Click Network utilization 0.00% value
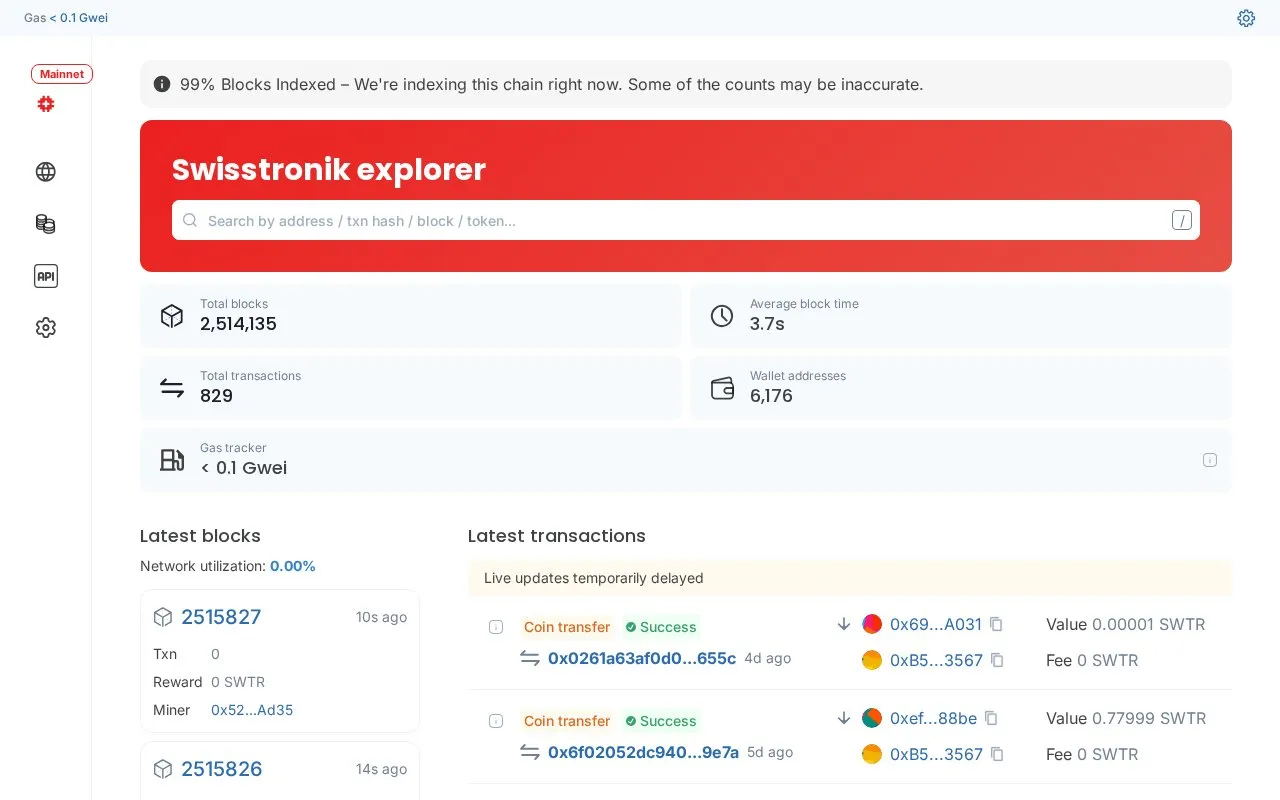This screenshot has height=800, width=1280. pos(293,566)
